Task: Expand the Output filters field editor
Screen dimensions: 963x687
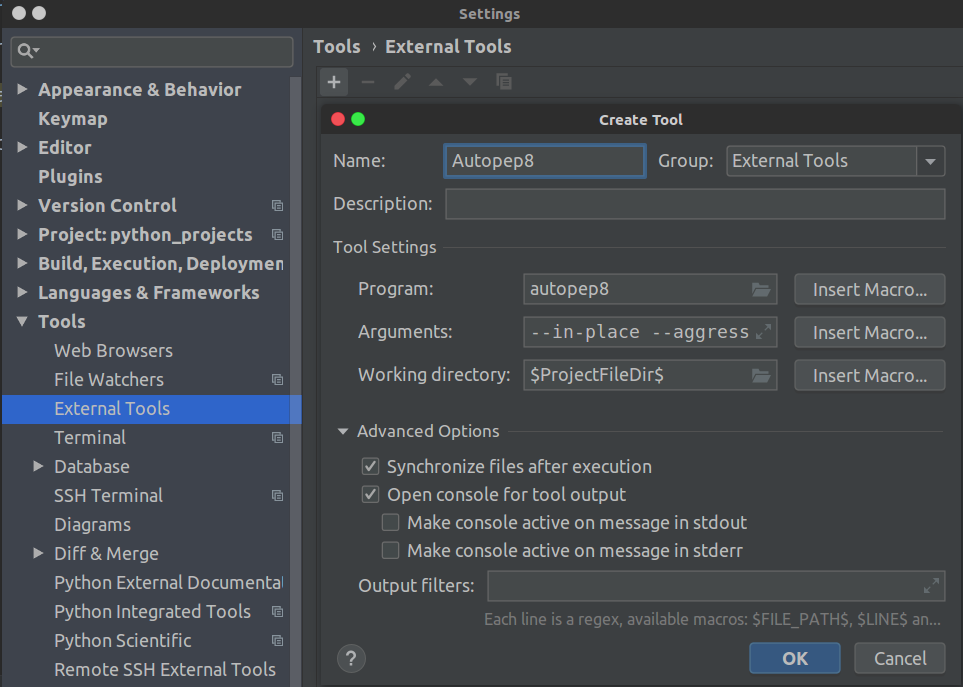Action: tap(931, 586)
